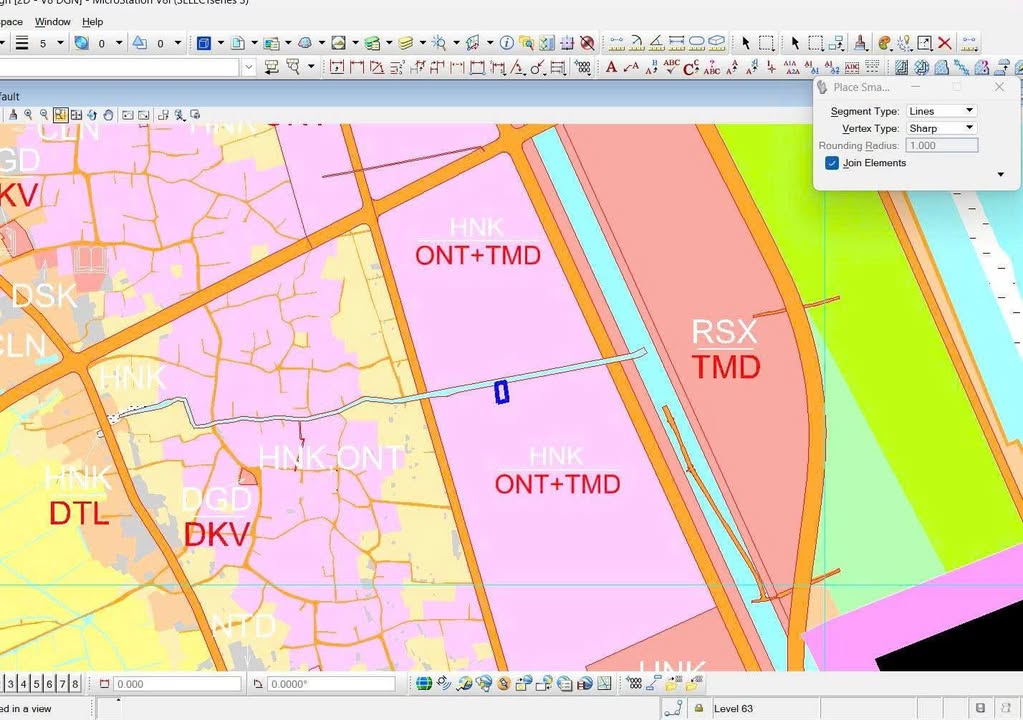Click the Delete Element red X icon
Screen dimensions: 1023x720
click(944, 43)
